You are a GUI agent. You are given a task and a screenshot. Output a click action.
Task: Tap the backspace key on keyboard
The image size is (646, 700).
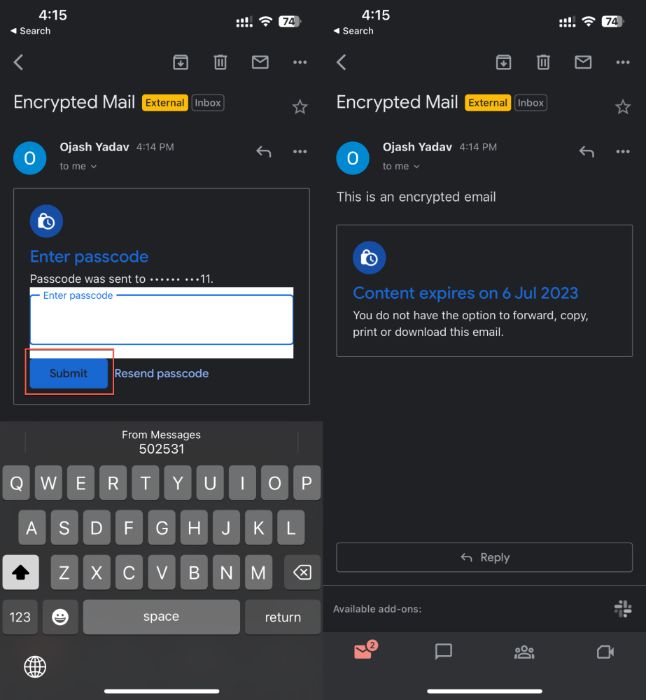pyautogui.click(x=302, y=572)
